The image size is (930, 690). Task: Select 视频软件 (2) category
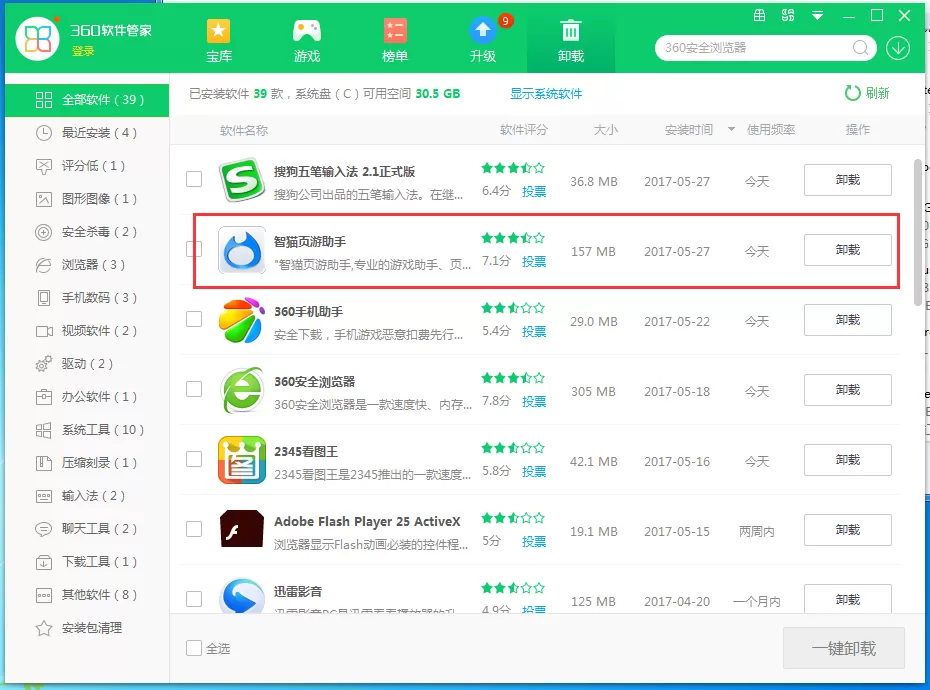tap(87, 330)
